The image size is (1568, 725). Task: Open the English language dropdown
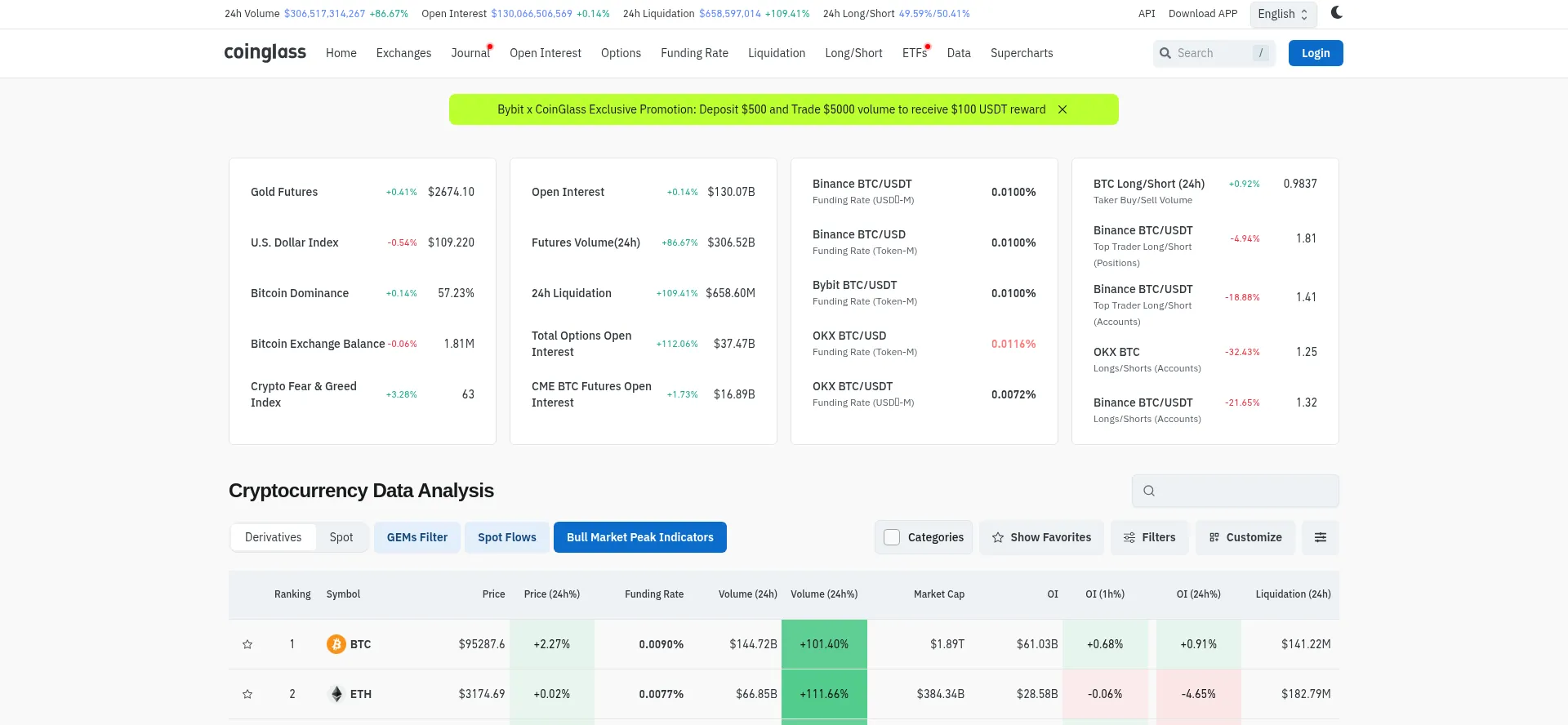pos(1283,14)
